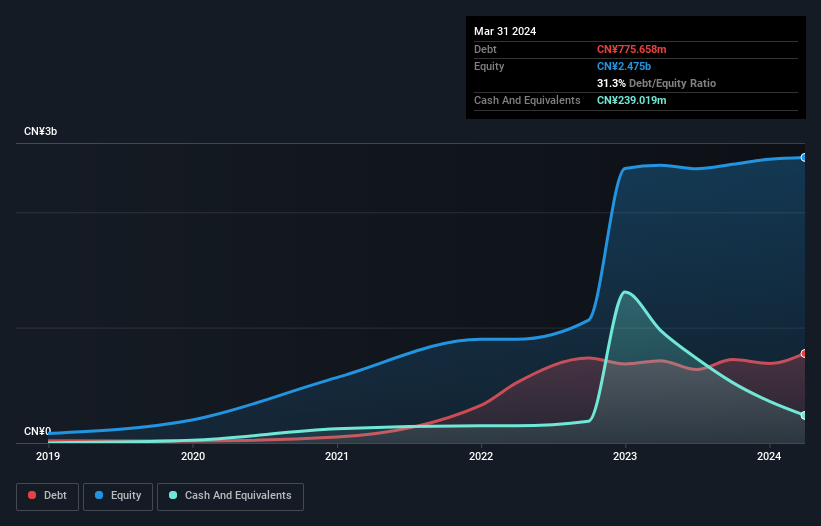The image size is (821, 526).
Task: Click the cash line peak at 2023
Action: (x=625, y=292)
